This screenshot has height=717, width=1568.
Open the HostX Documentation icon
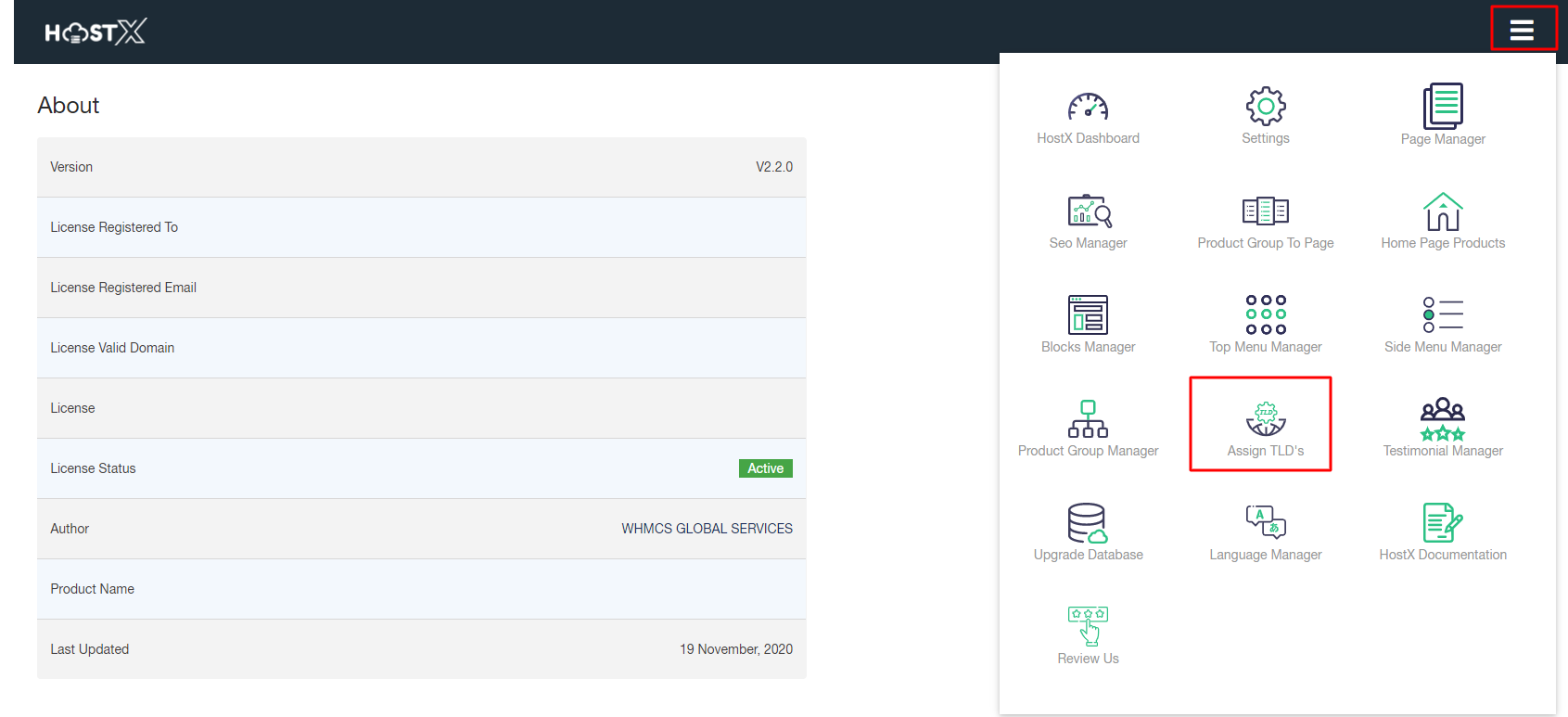[1443, 523]
